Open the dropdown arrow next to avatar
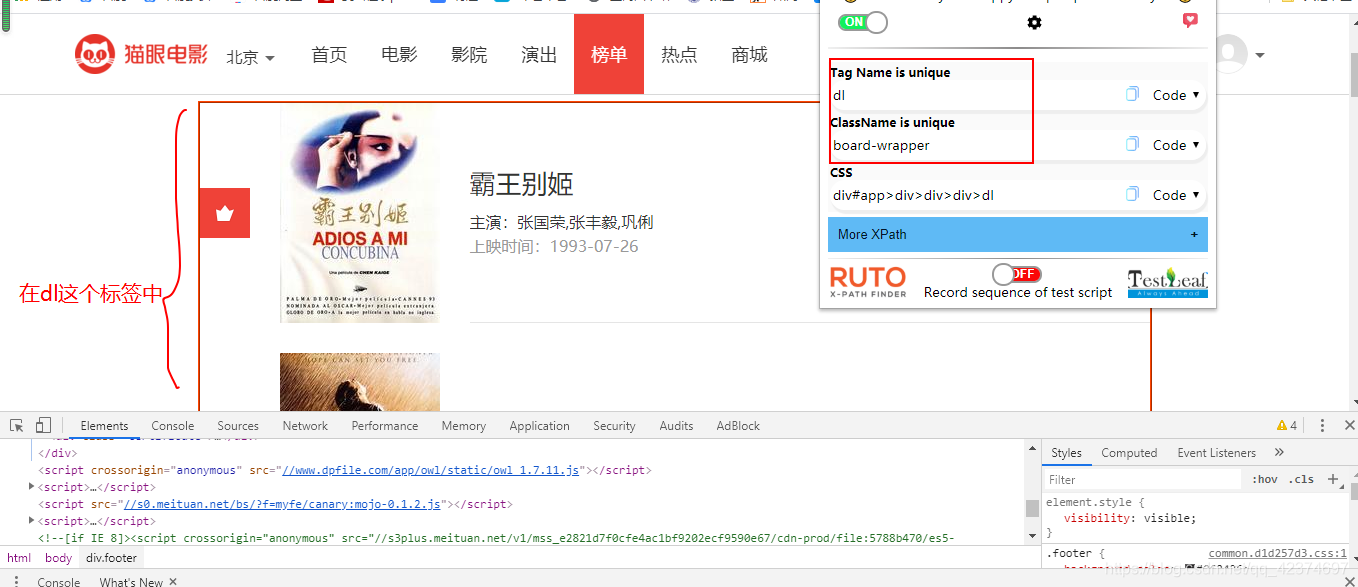Image resolution: width=1358 pixels, height=587 pixels. [x=1260, y=55]
